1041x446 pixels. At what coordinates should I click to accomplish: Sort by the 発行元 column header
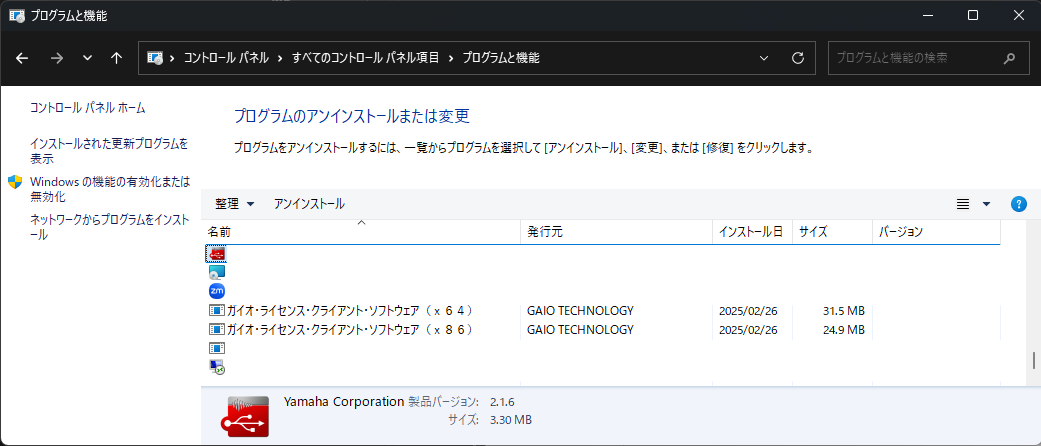click(545, 232)
